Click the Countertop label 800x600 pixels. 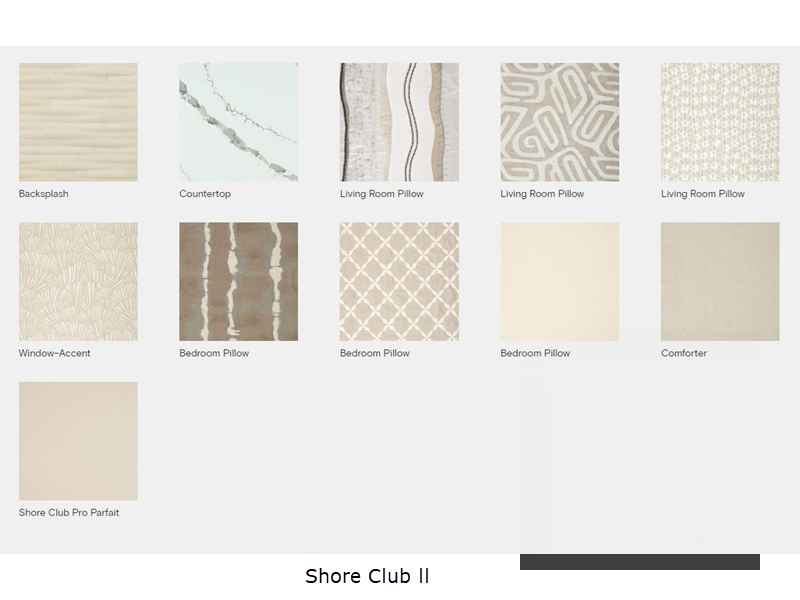click(205, 194)
